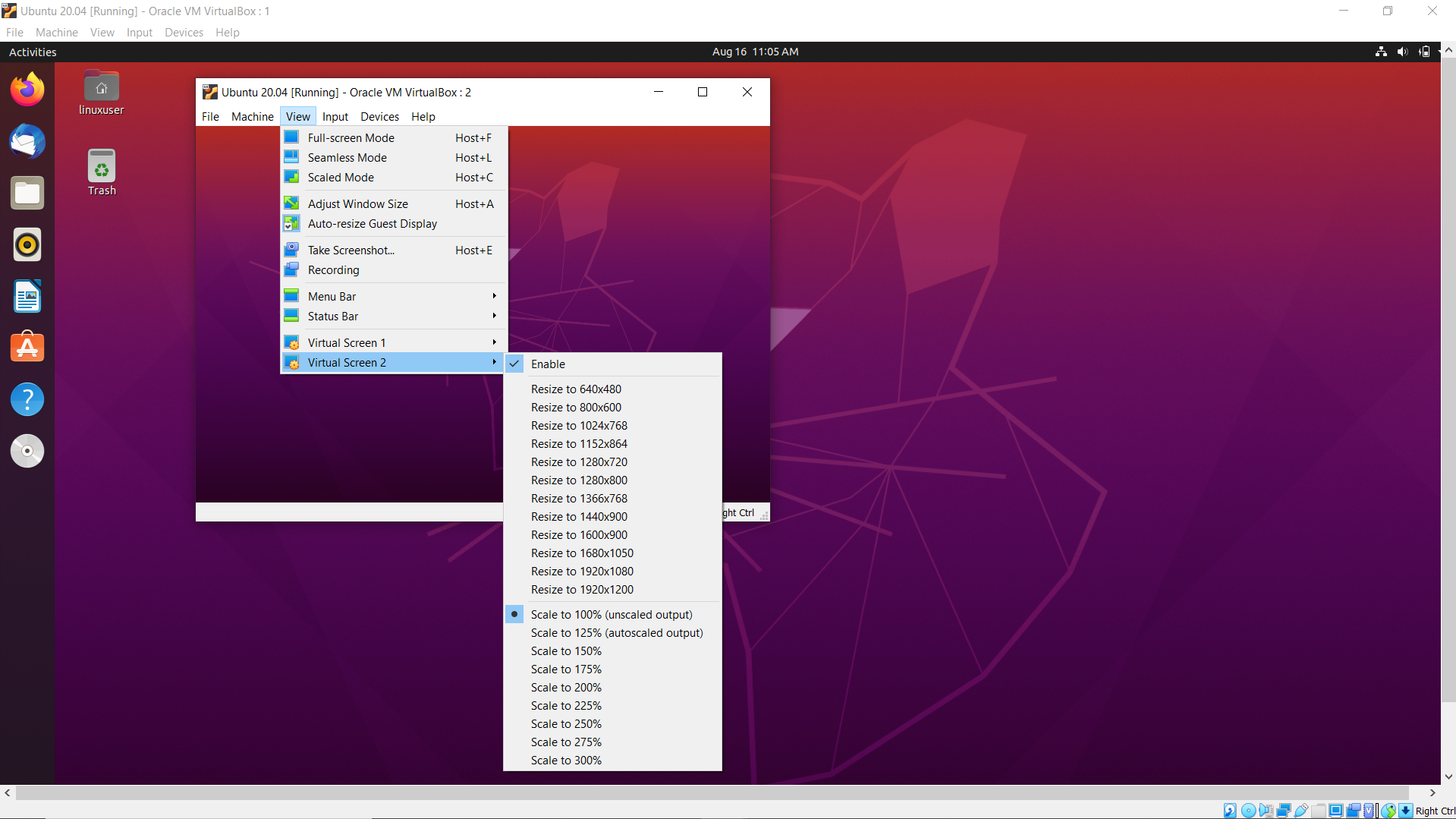The image size is (1456, 819).
Task: Open Devices menu in VirtualBox : 2 window
Action: 379,116
